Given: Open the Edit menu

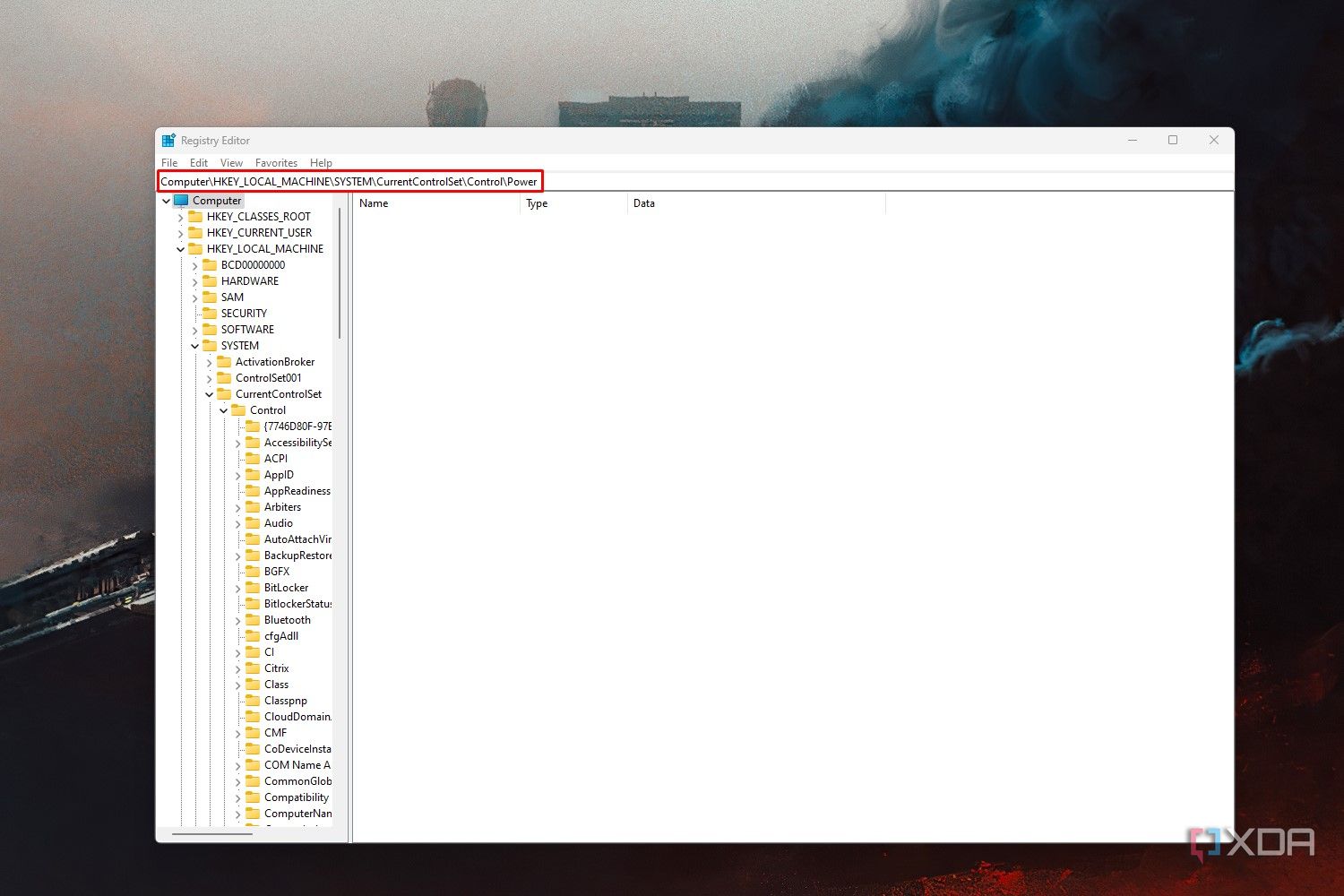Looking at the screenshot, I should [198, 162].
